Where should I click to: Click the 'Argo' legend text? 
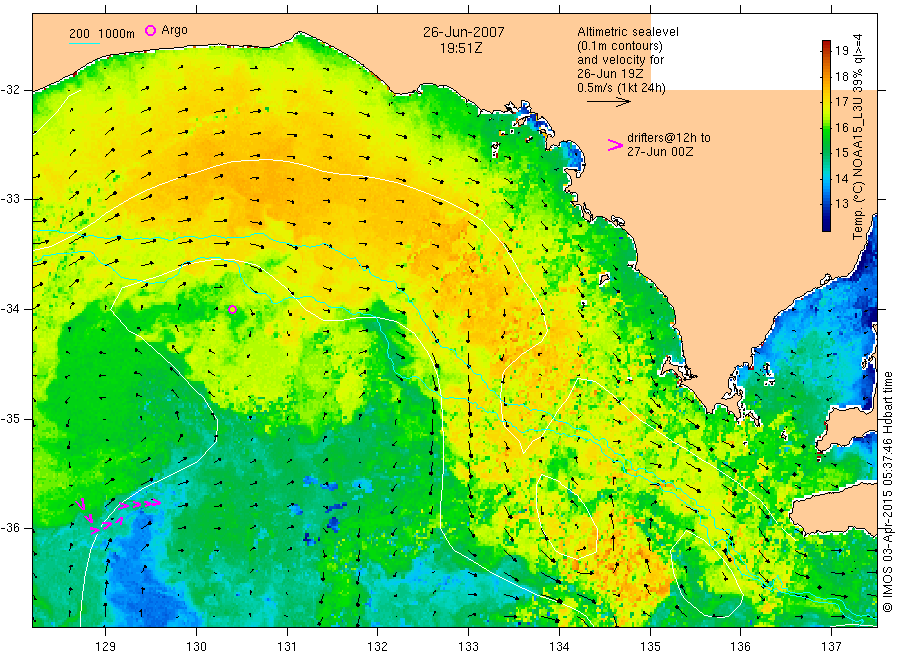tap(174, 30)
